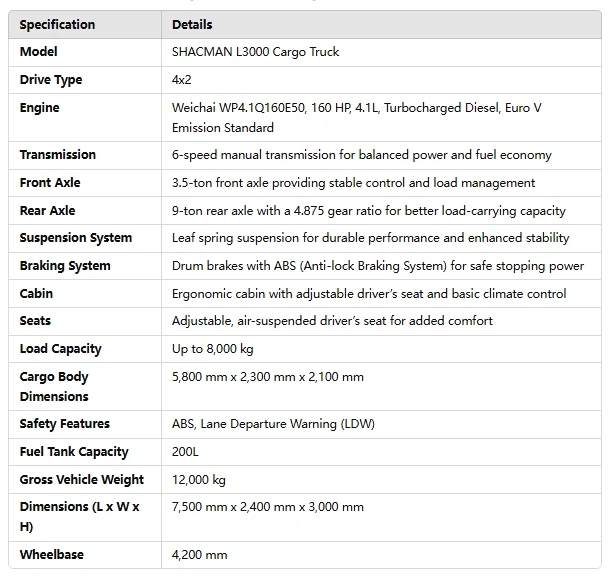Screen dimensions: 611x580
Task: Click the Suspension System row label
Action: [76, 238]
